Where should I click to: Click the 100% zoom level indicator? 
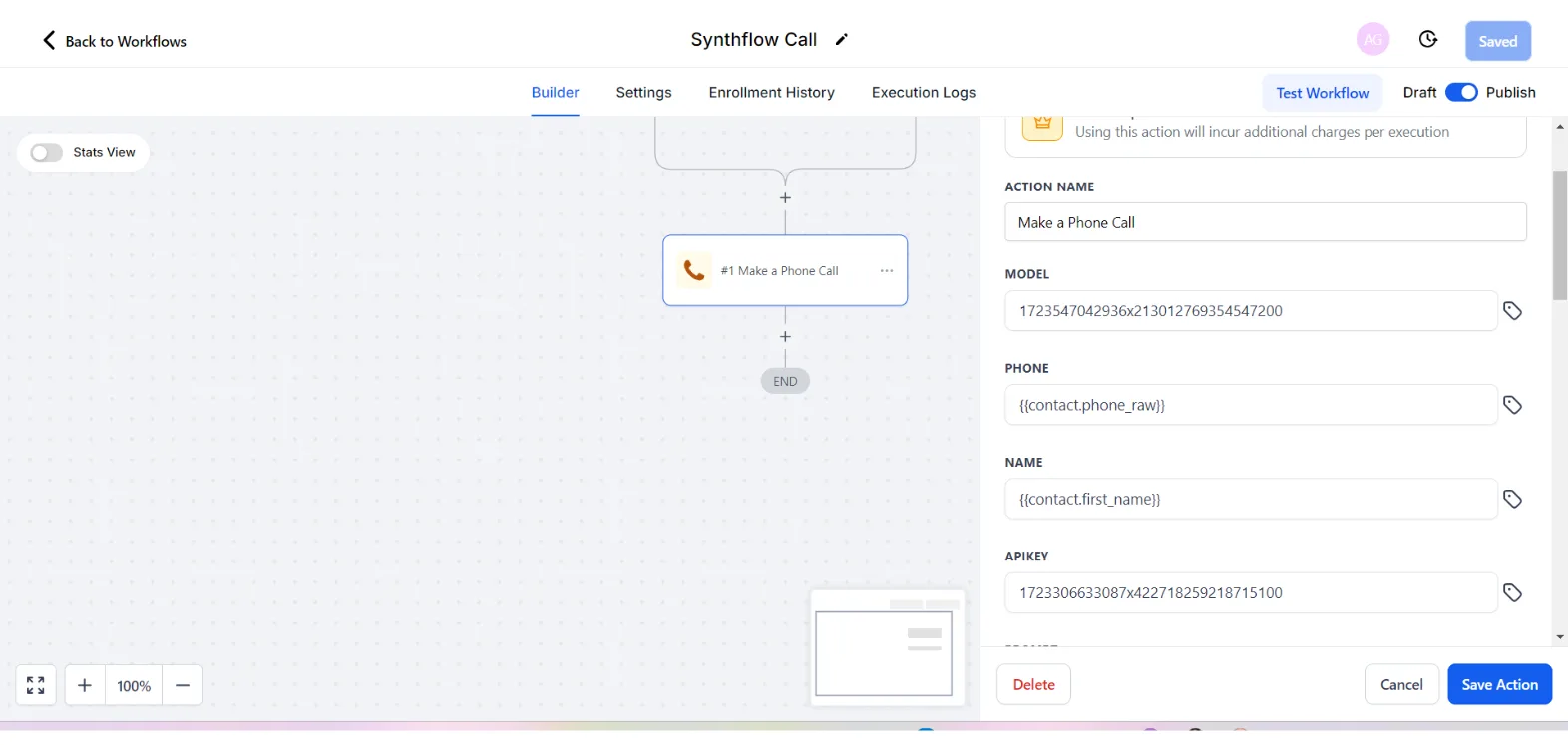click(134, 685)
